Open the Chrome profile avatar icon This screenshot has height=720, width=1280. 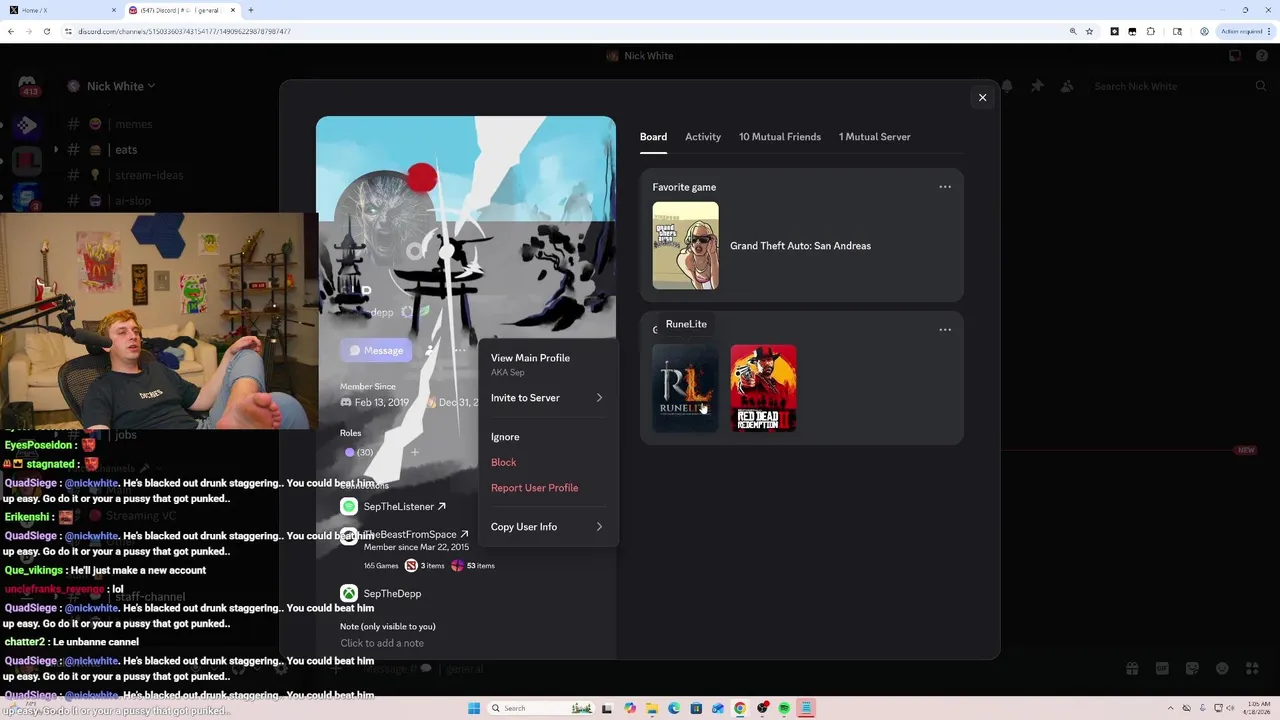[1204, 31]
